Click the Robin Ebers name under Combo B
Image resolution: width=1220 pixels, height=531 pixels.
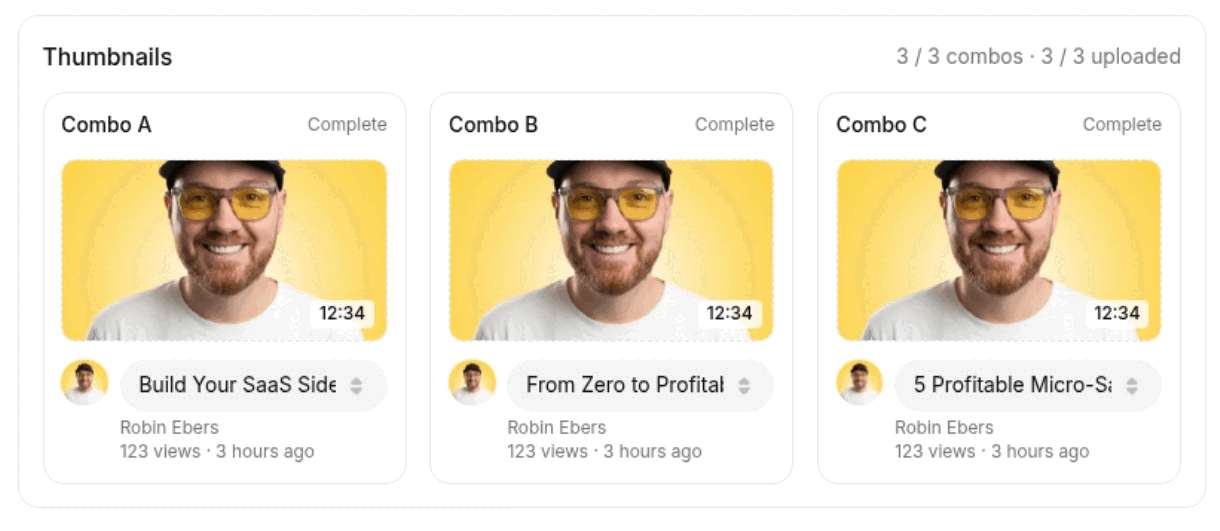(557, 428)
